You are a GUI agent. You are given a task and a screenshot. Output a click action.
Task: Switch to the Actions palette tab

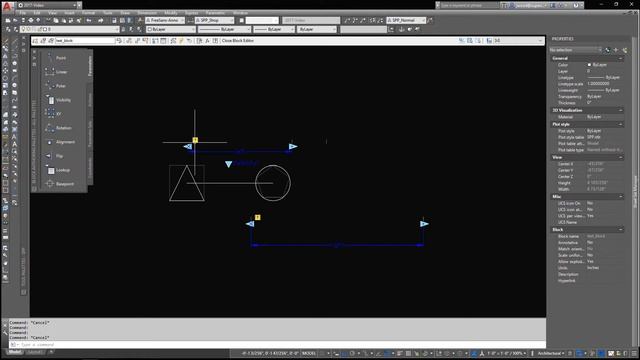click(90, 99)
